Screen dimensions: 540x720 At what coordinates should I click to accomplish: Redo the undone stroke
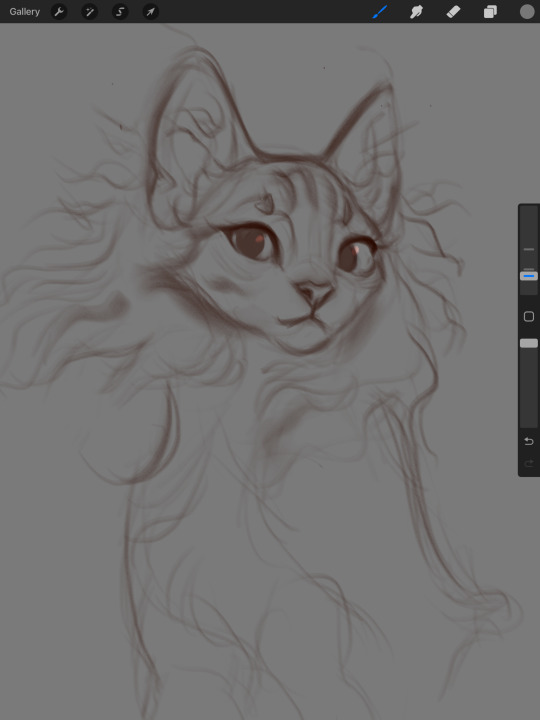pos(529,463)
